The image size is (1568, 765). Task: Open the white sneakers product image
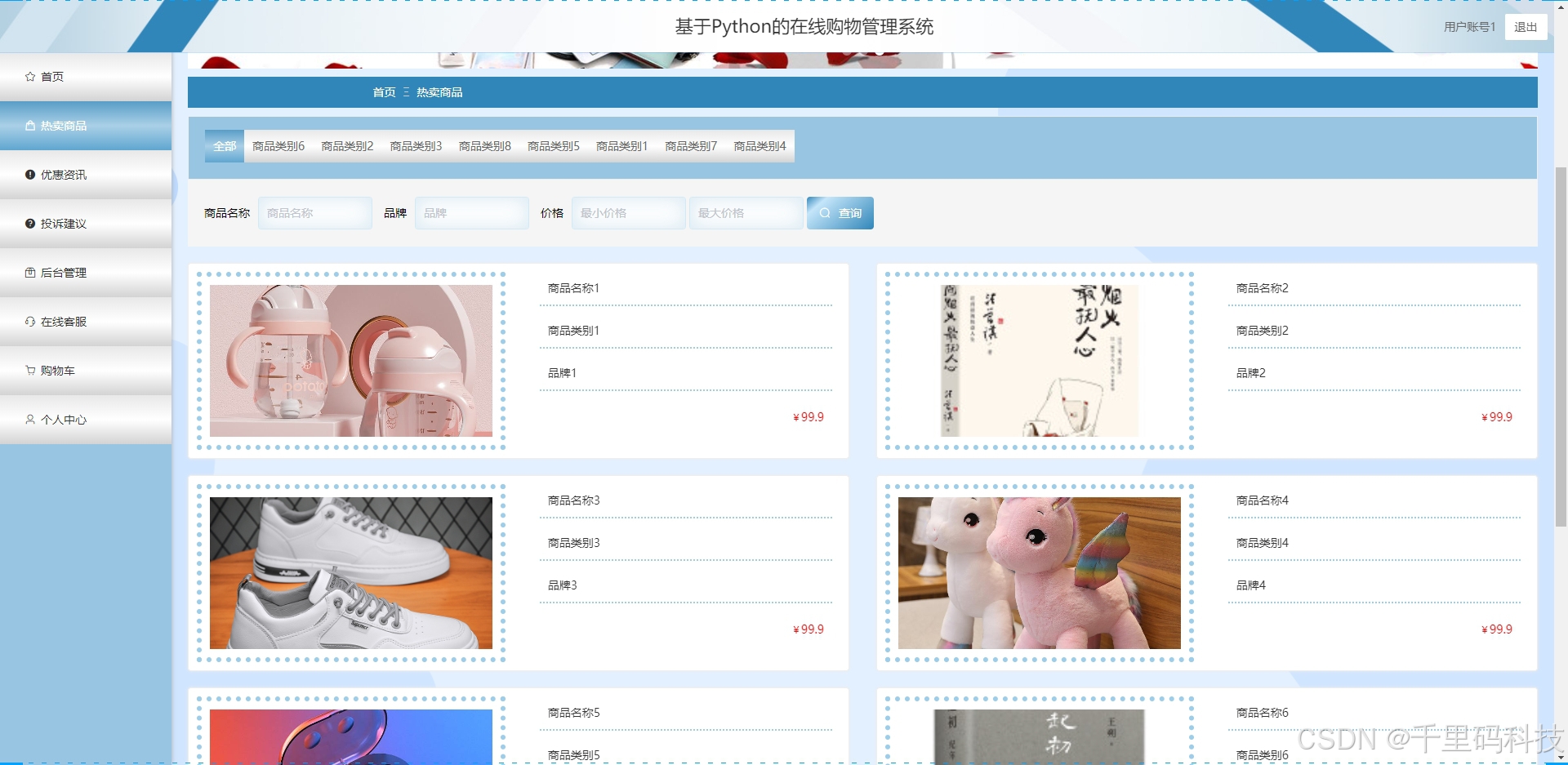351,573
